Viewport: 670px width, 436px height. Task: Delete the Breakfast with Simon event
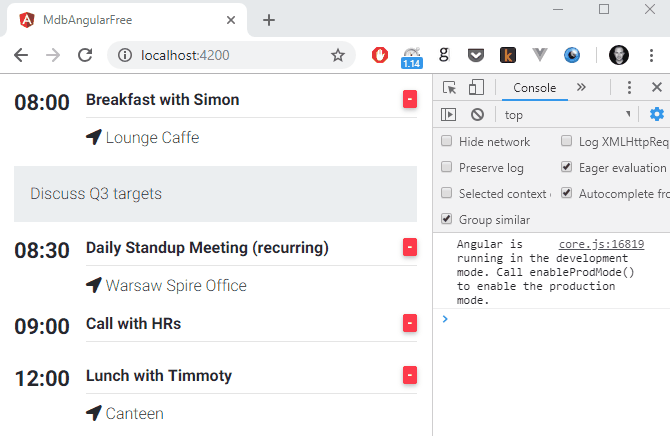(409, 99)
